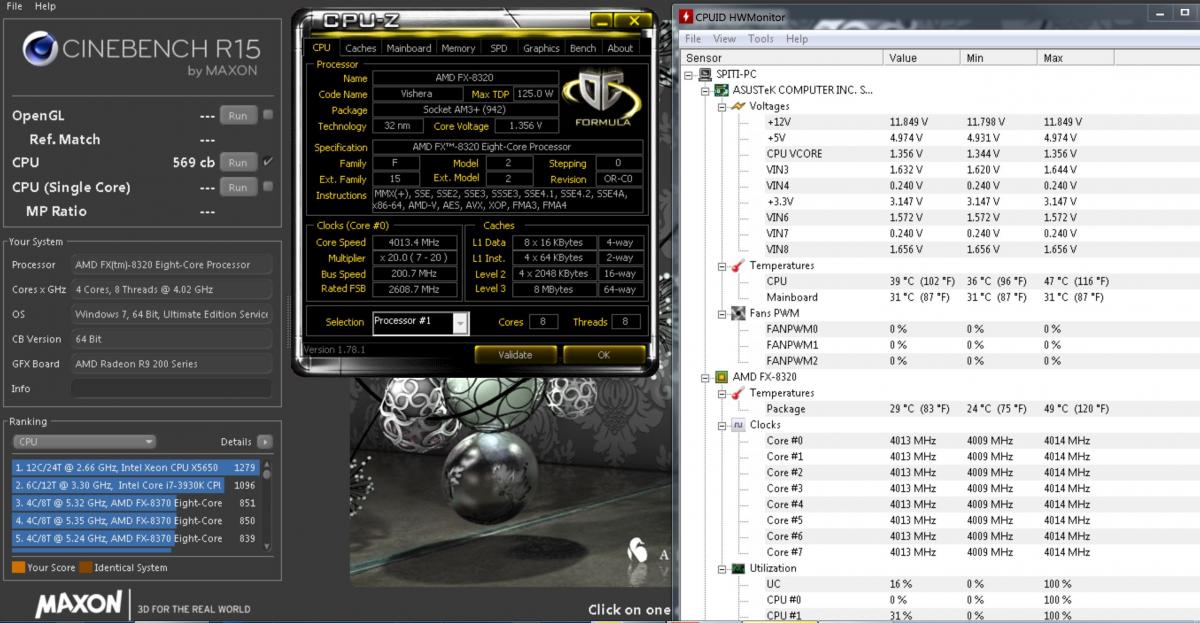Switch to the Memory tab in CPU-Z

pos(458,48)
